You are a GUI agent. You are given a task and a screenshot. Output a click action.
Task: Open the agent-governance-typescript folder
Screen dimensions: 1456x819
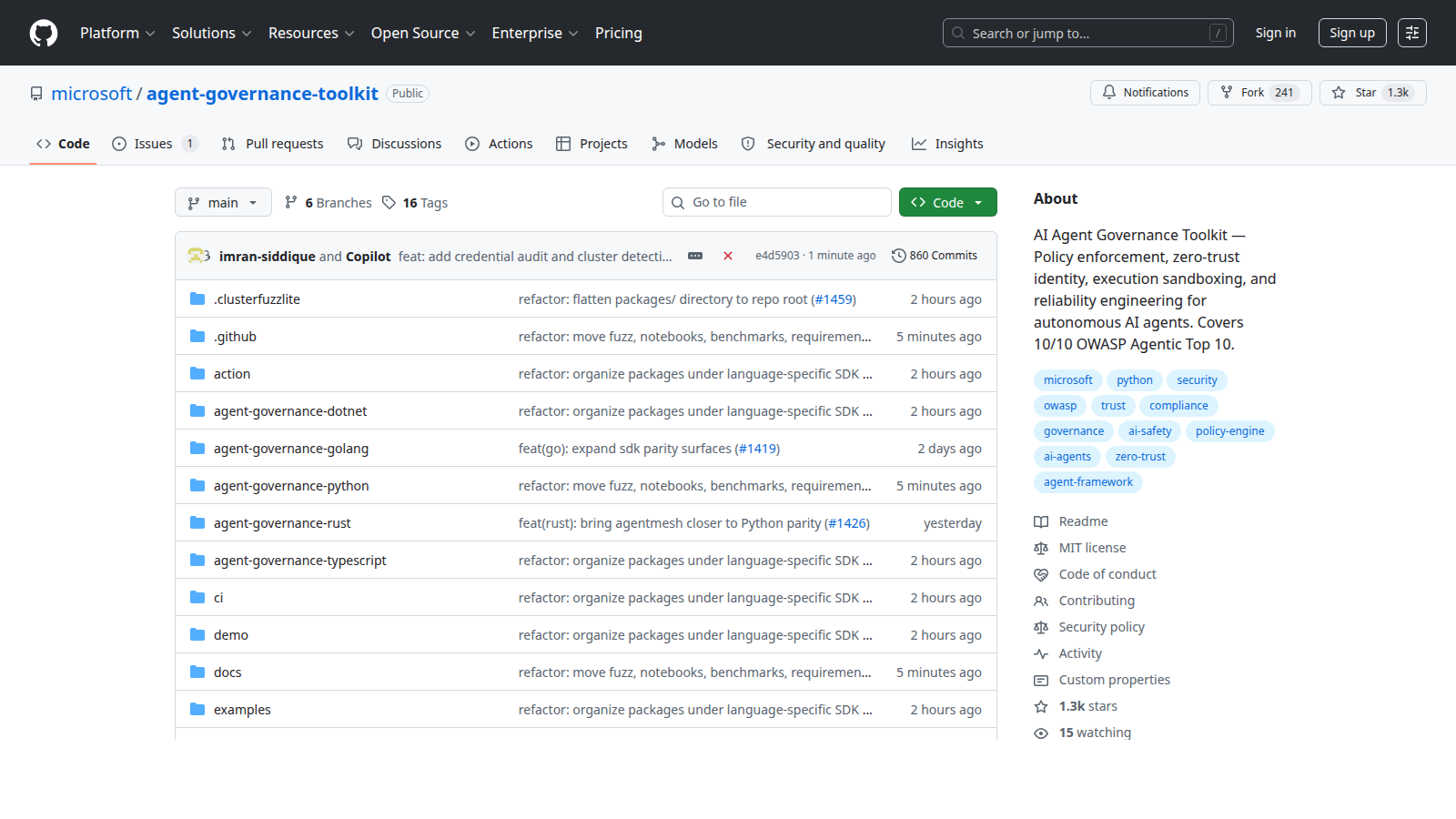tap(300, 561)
